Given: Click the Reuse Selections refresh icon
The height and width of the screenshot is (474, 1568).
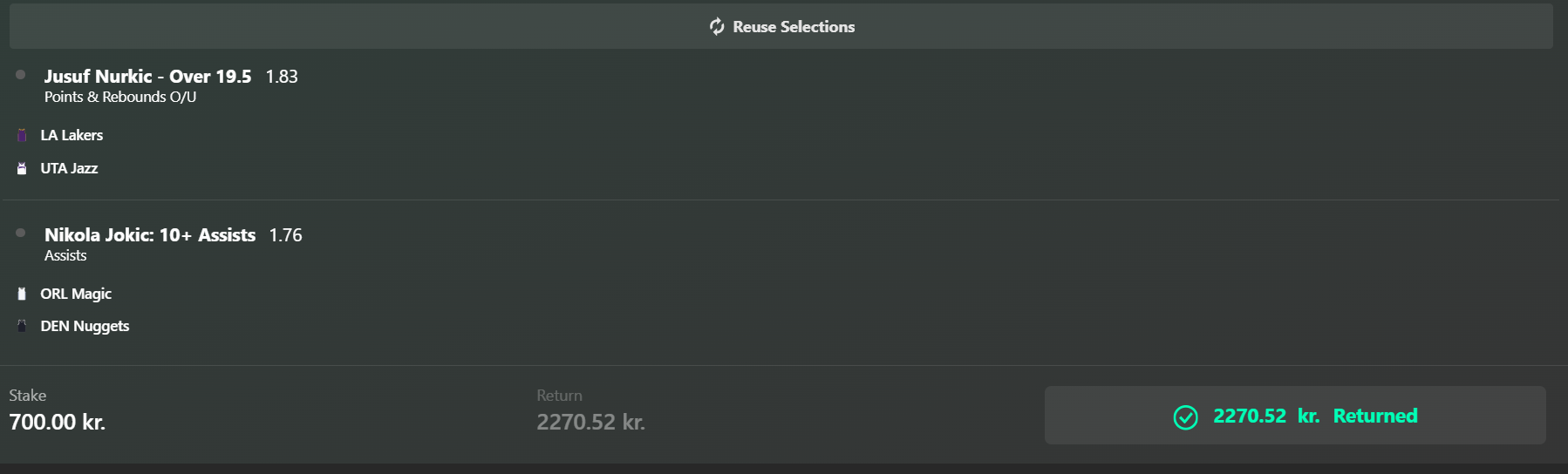Looking at the screenshot, I should tap(717, 27).
